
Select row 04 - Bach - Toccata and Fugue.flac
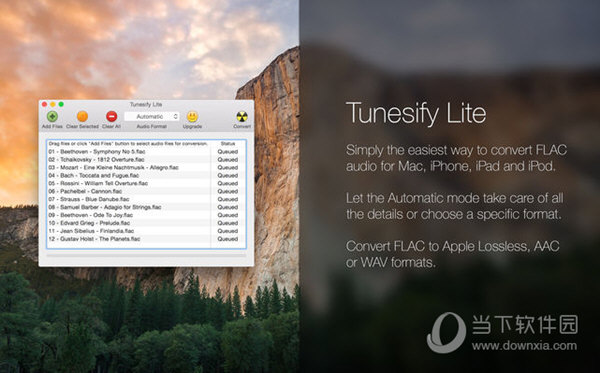(147, 175)
